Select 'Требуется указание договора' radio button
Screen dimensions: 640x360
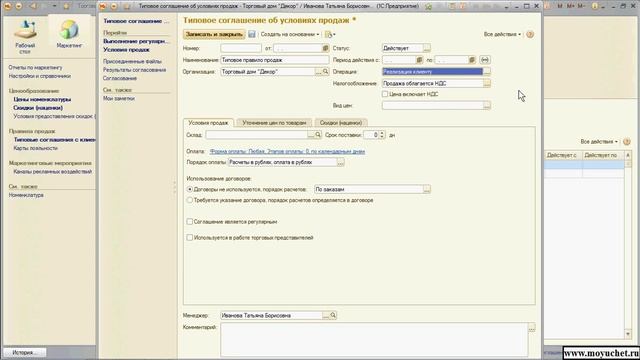189,200
